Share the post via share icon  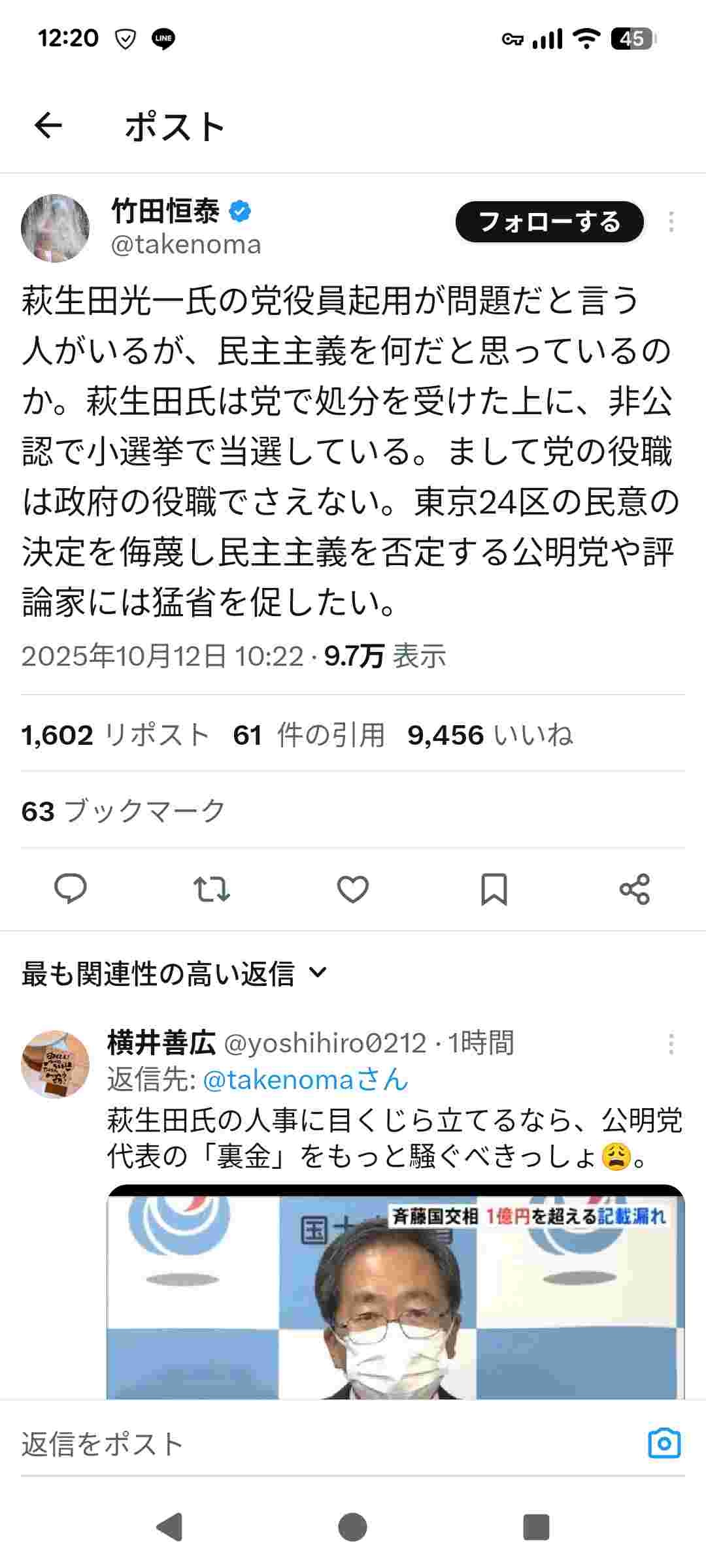click(x=635, y=889)
